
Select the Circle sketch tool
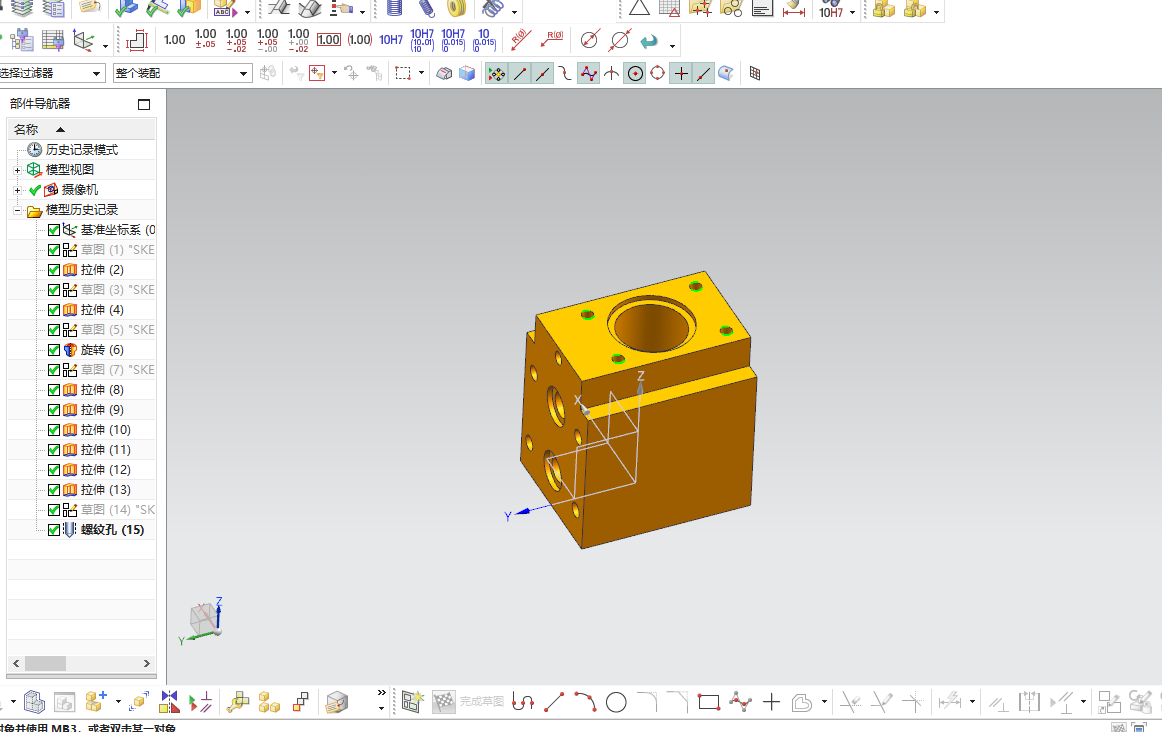tap(616, 702)
